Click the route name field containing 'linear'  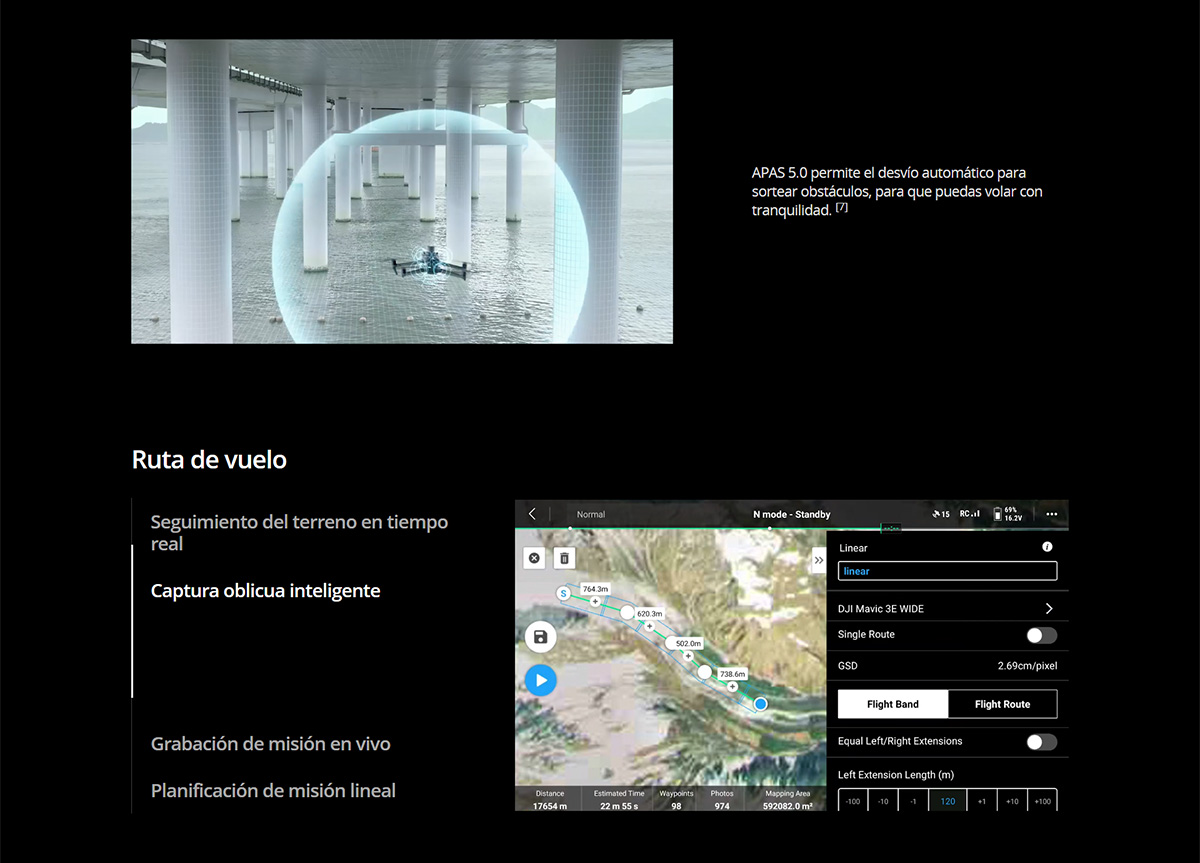click(947, 571)
